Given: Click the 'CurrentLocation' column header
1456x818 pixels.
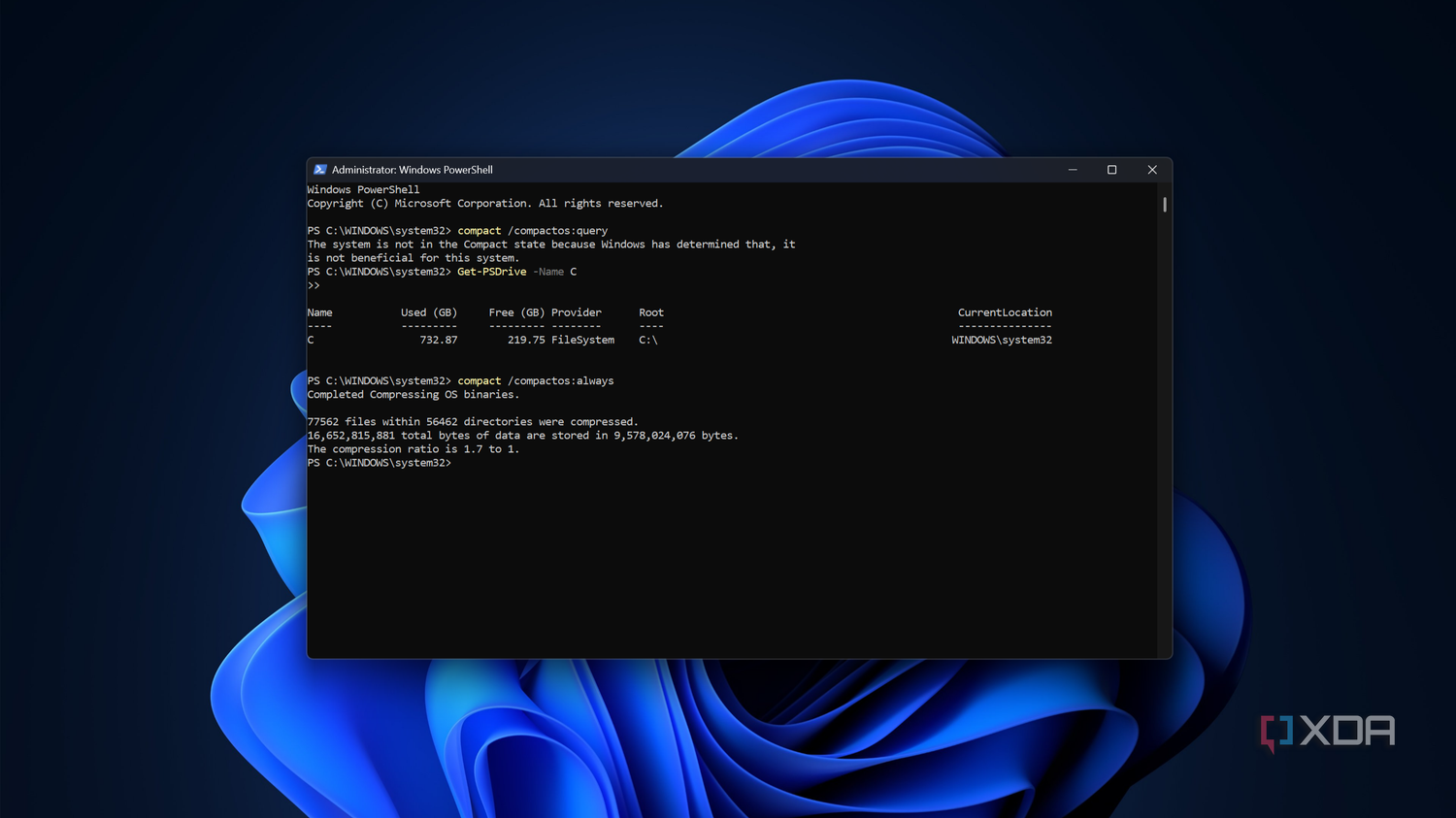Looking at the screenshot, I should [x=1005, y=312].
